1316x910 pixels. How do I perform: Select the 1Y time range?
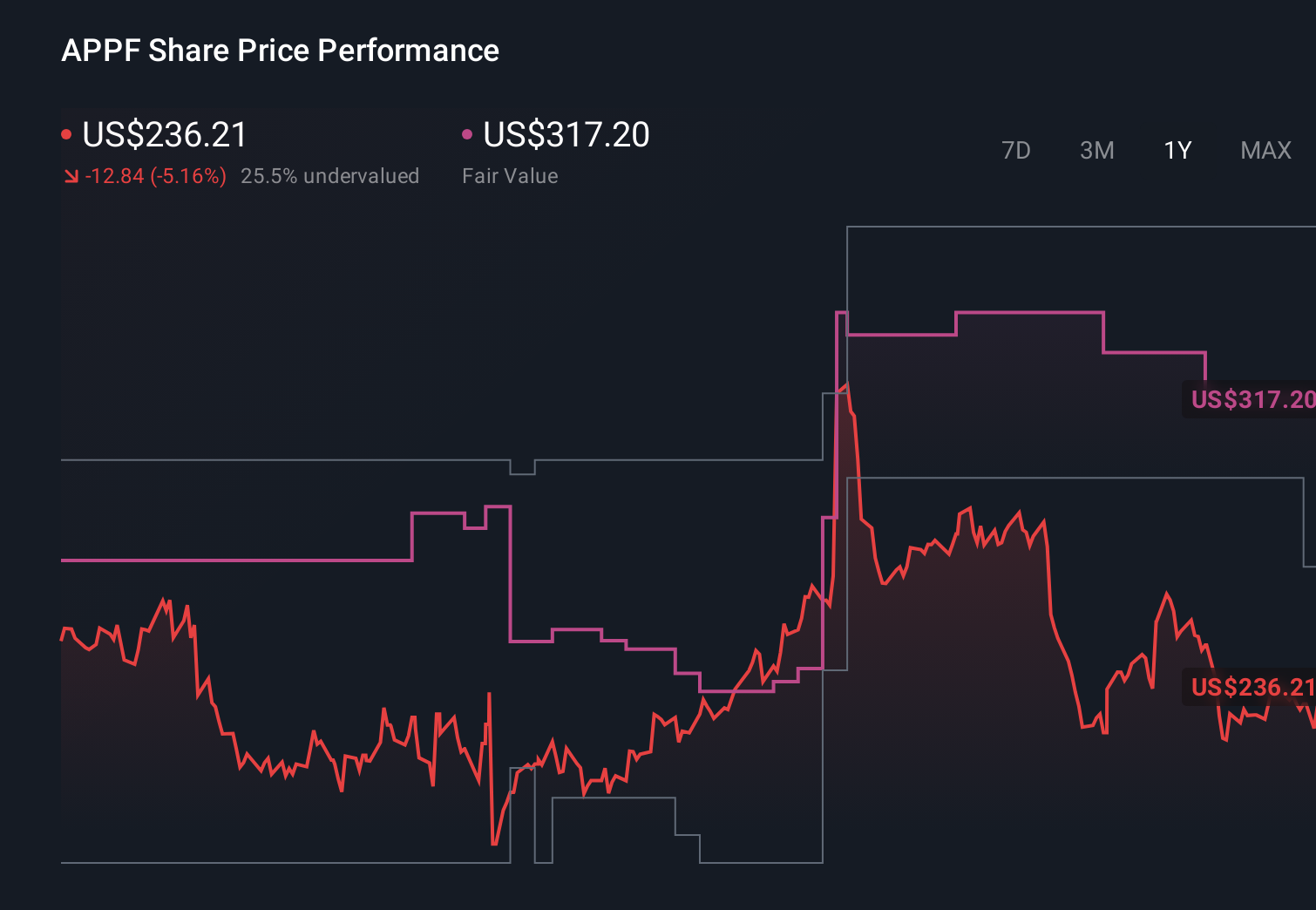[x=1177, y=151]
